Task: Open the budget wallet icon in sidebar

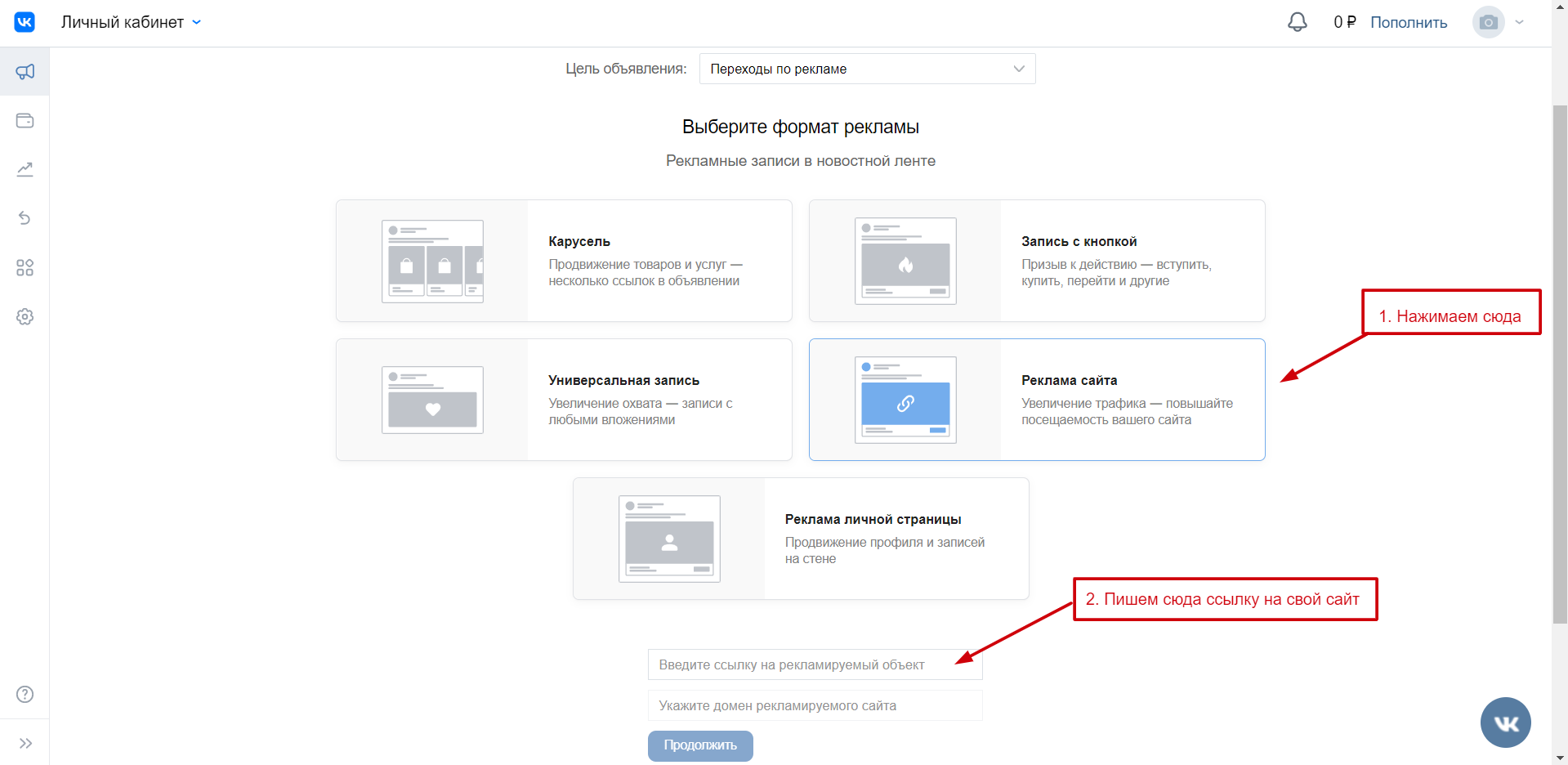Action: click(x=25, y=121)
